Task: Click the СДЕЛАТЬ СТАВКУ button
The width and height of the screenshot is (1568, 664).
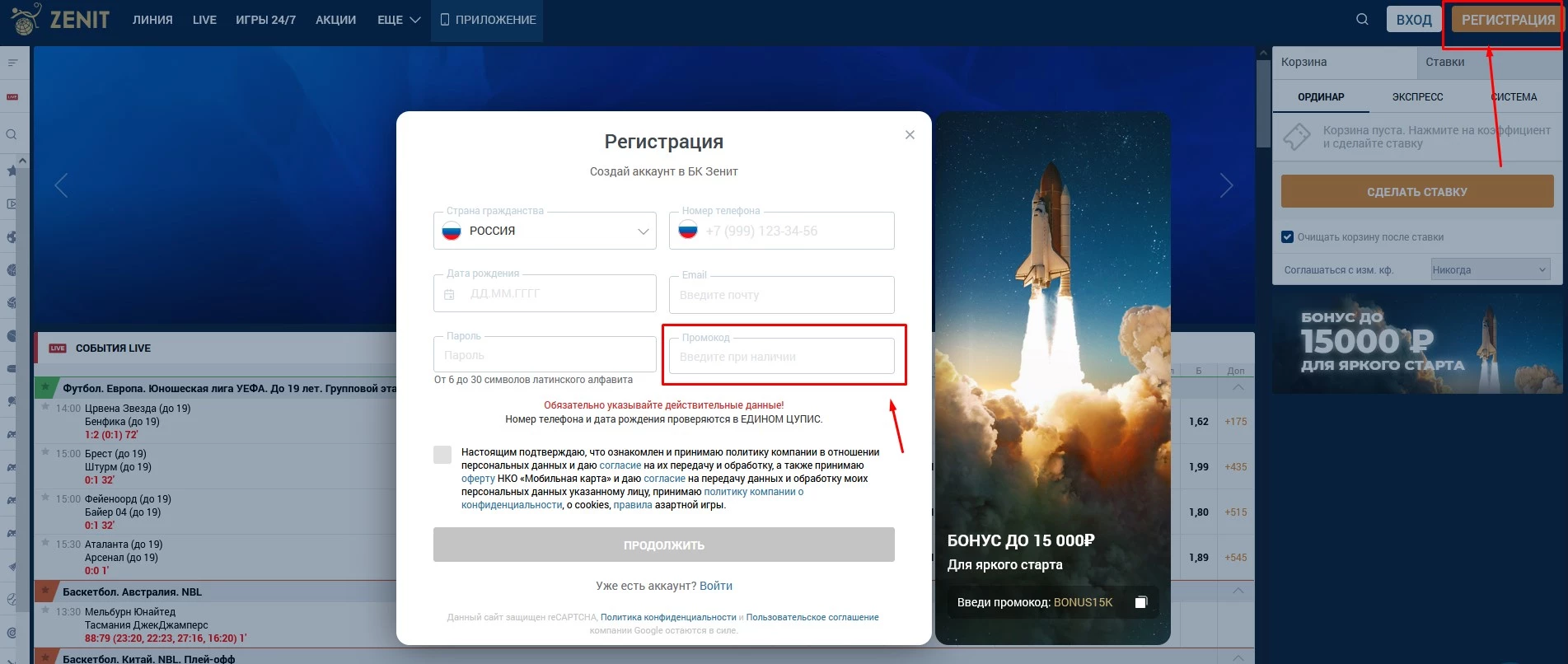Action: (1417, 192)
